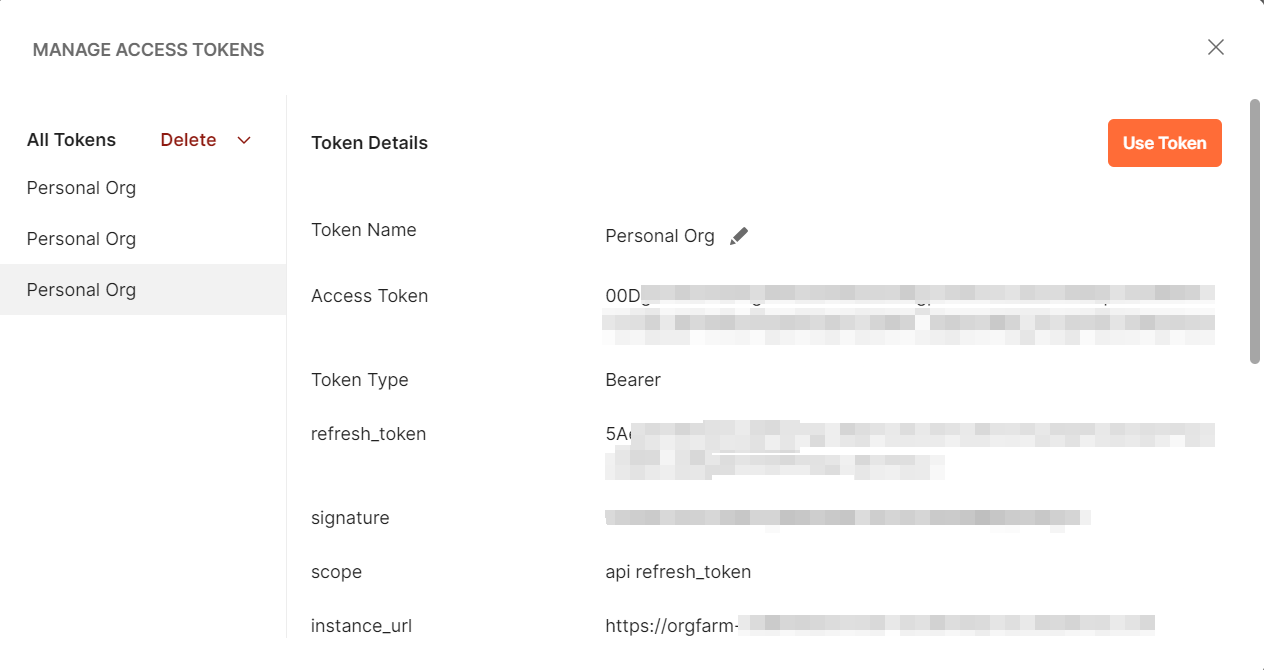1264x670 pixels.
Task: Click the Token Details heading
Action: (369, 143)
